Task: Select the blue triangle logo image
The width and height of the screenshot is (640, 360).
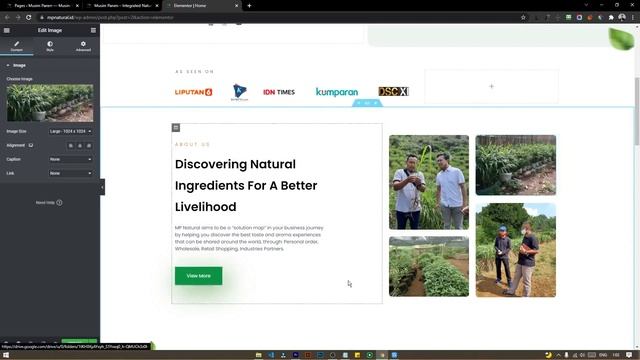Action: click(x=239, y=92)
